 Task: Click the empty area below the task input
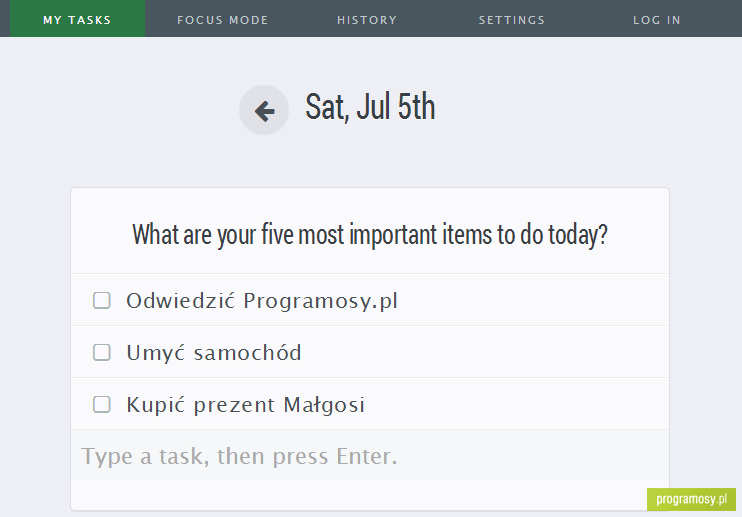360,495
